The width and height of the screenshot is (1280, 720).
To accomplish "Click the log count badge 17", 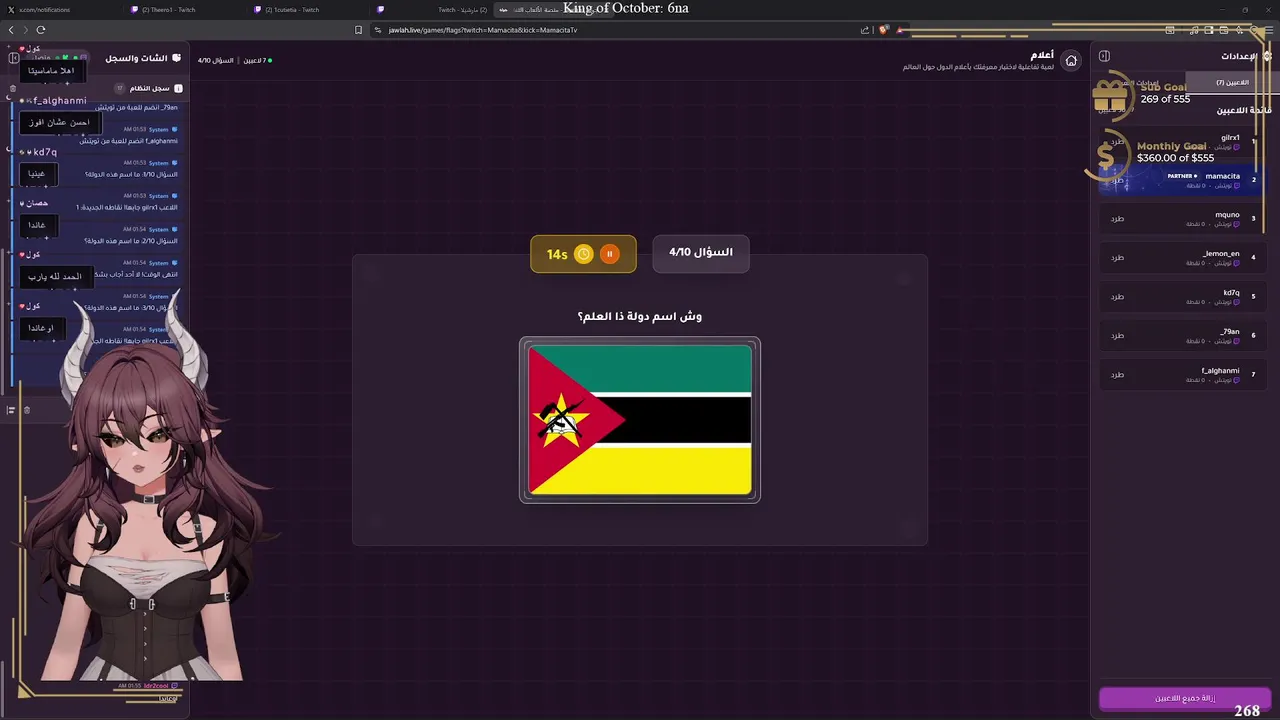I will 120,88.
